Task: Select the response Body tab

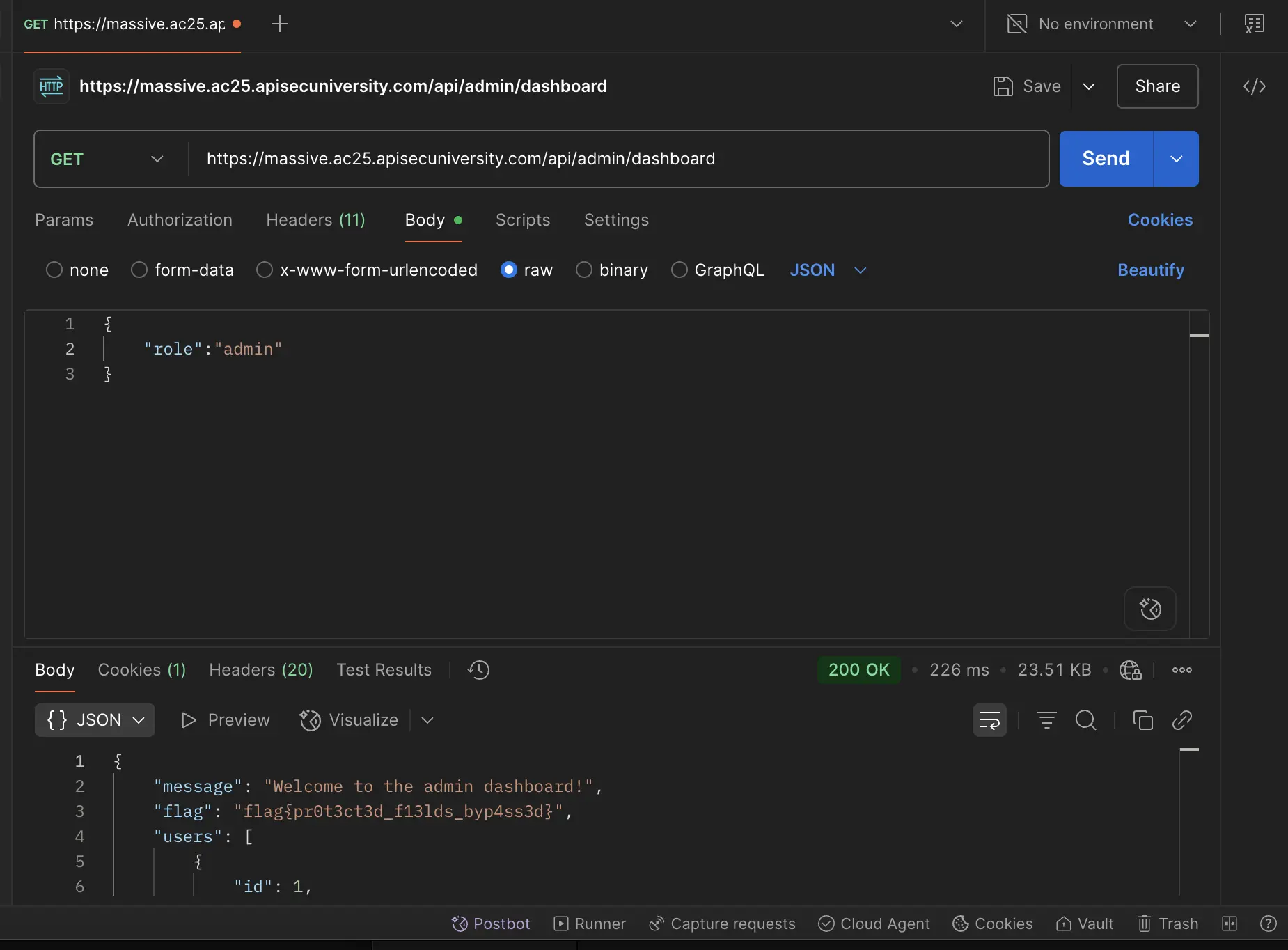Action: coord(55,670)
